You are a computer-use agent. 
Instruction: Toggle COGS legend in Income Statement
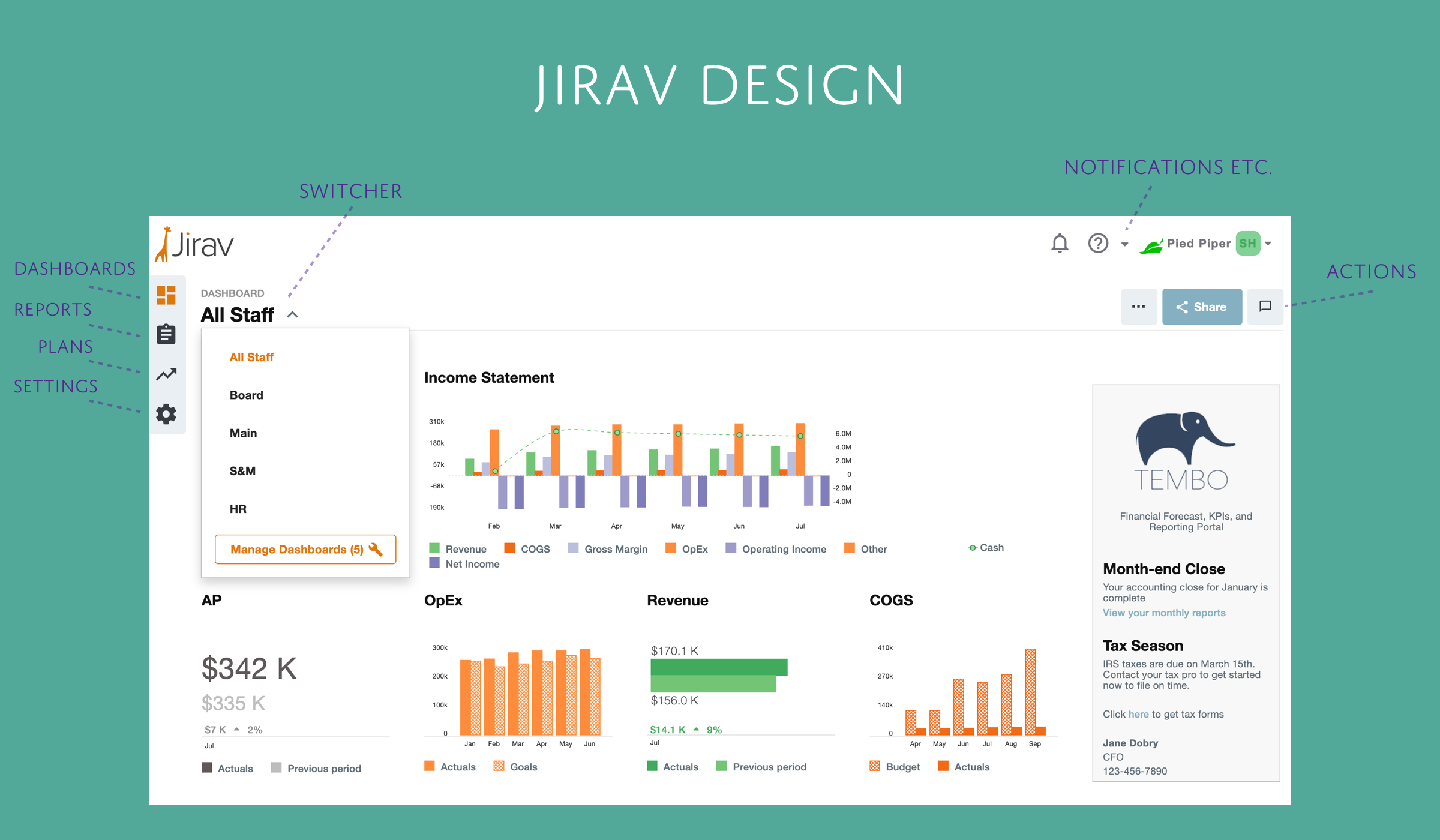pos(527,548)
